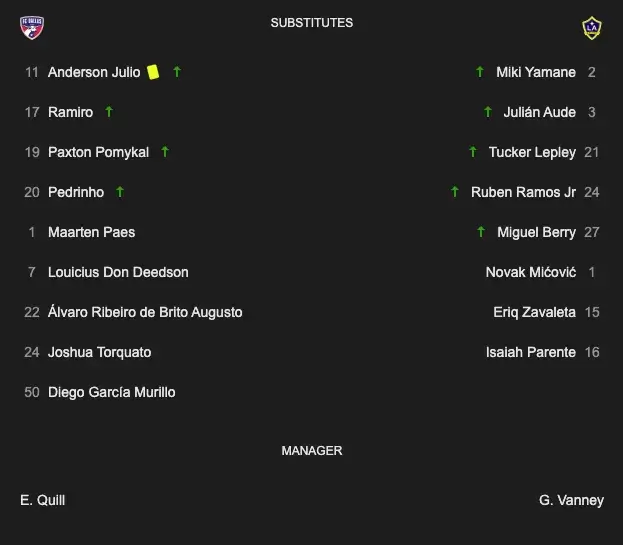The image size is (623, 545).
Task: Click substitution arrow beside Miki Yamane
Action: click(x=480, y=72)
